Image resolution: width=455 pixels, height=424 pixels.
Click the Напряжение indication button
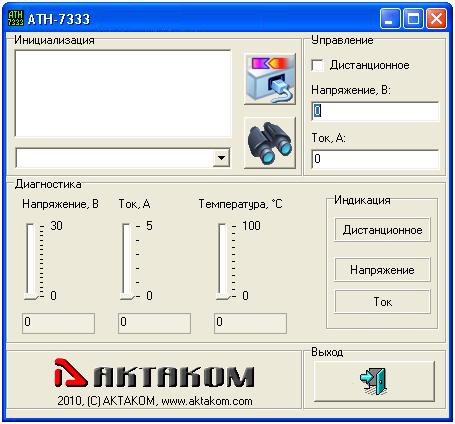pyautogui.click(x=382, y=270)
